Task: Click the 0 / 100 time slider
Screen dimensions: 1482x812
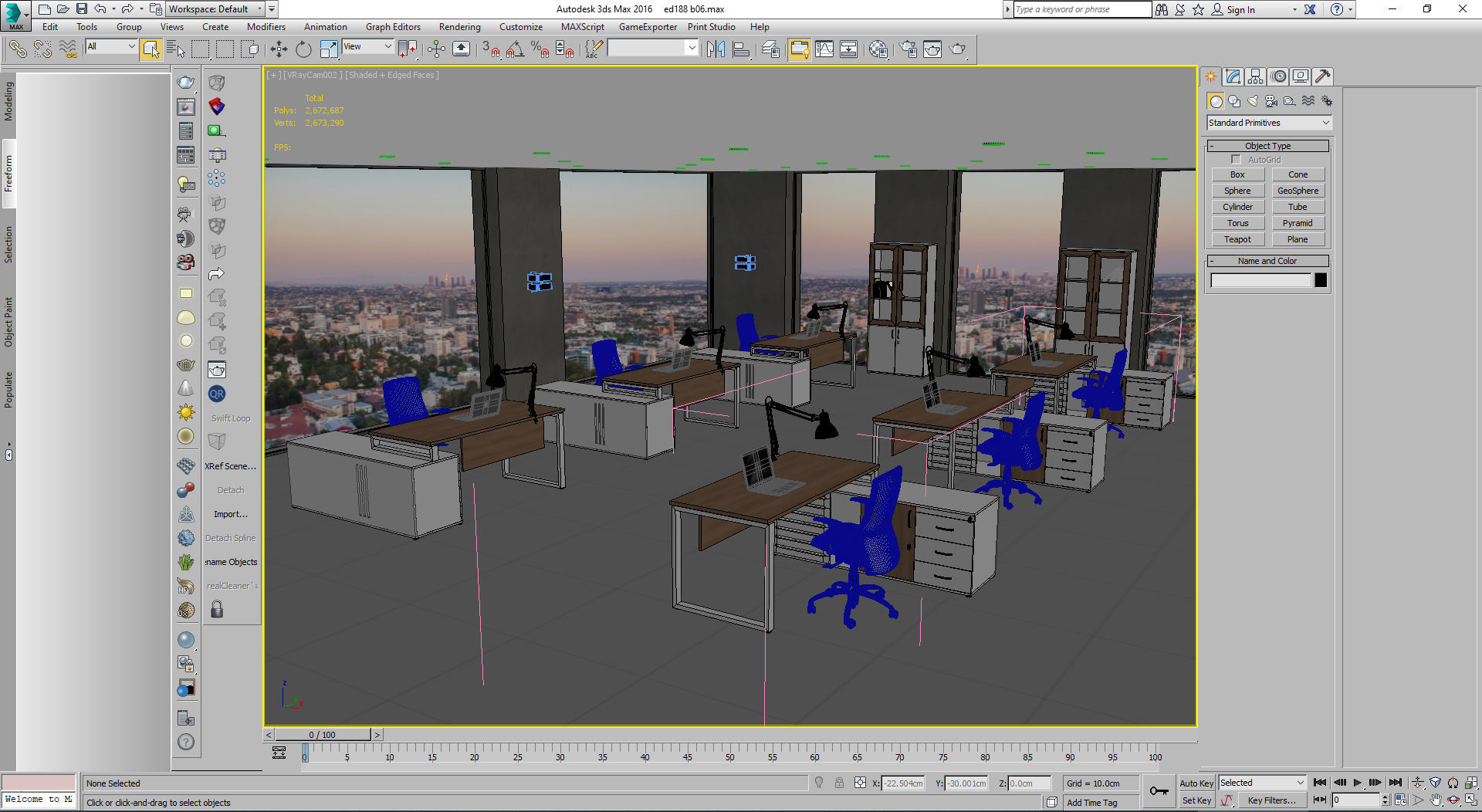Action: [x=323, y=735]
